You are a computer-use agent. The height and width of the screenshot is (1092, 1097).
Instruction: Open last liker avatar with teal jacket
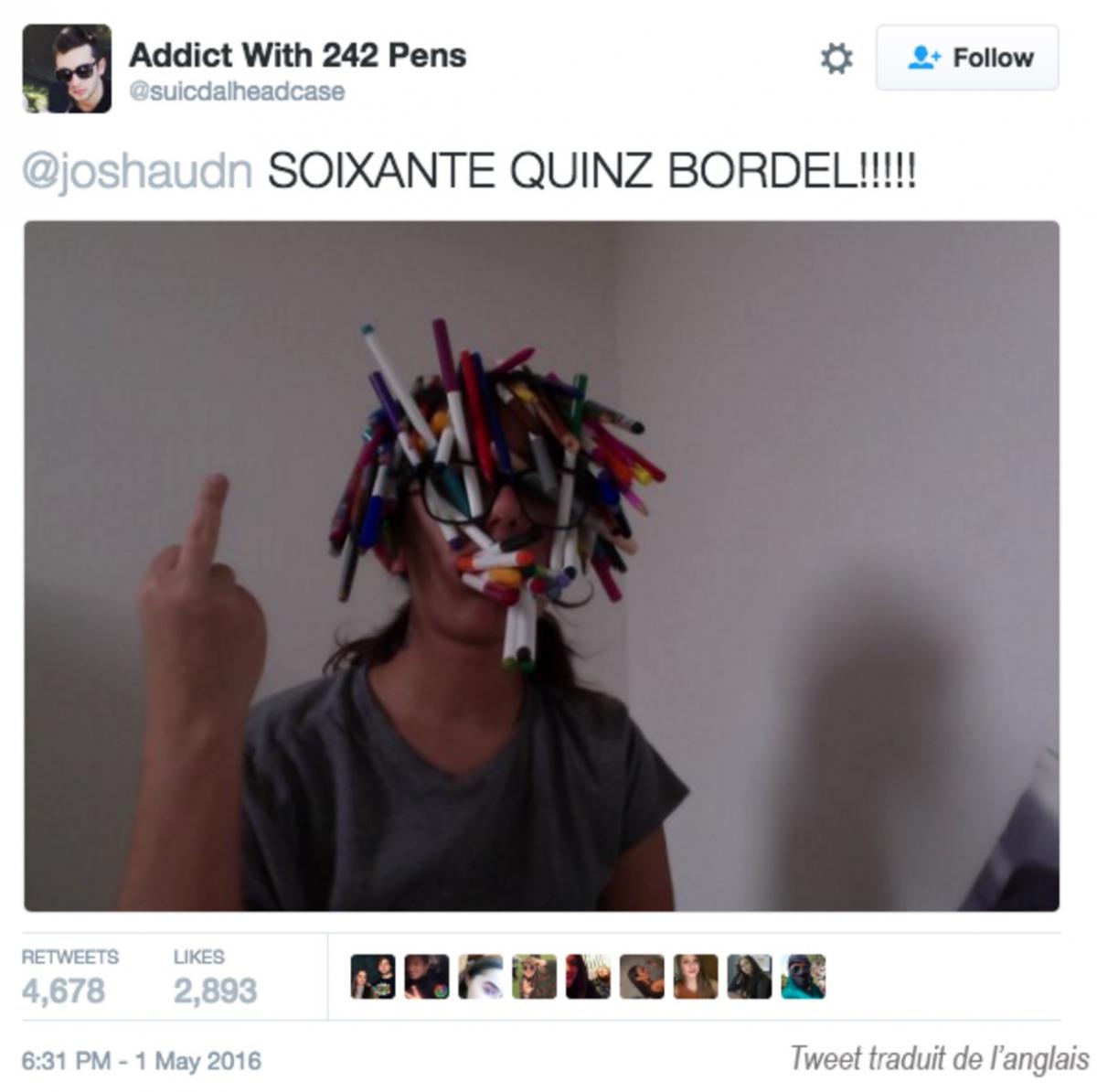[x=804, y=977]
